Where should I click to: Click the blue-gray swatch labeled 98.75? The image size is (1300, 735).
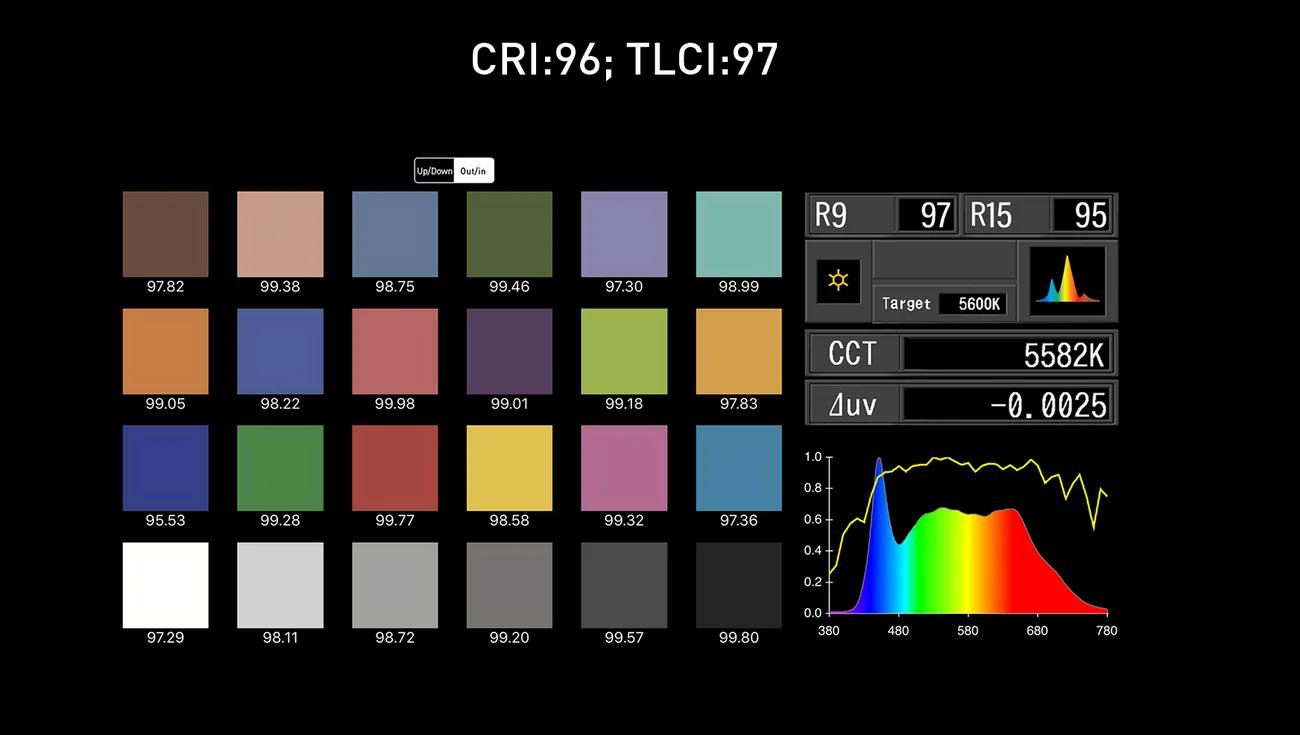[395, 234]
